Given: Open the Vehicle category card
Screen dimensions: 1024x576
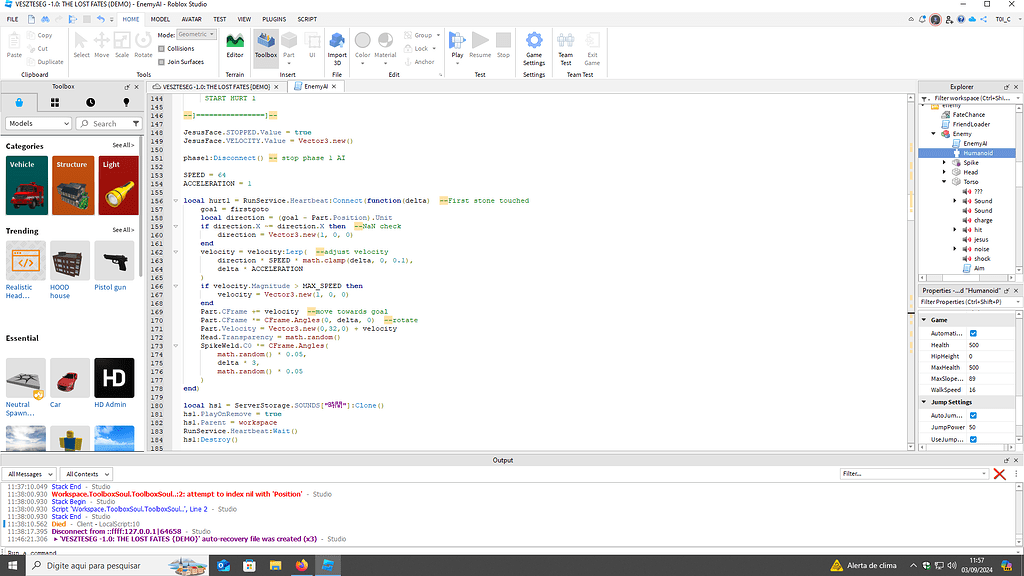Looking at the screenshot, I should coord(27,185).
